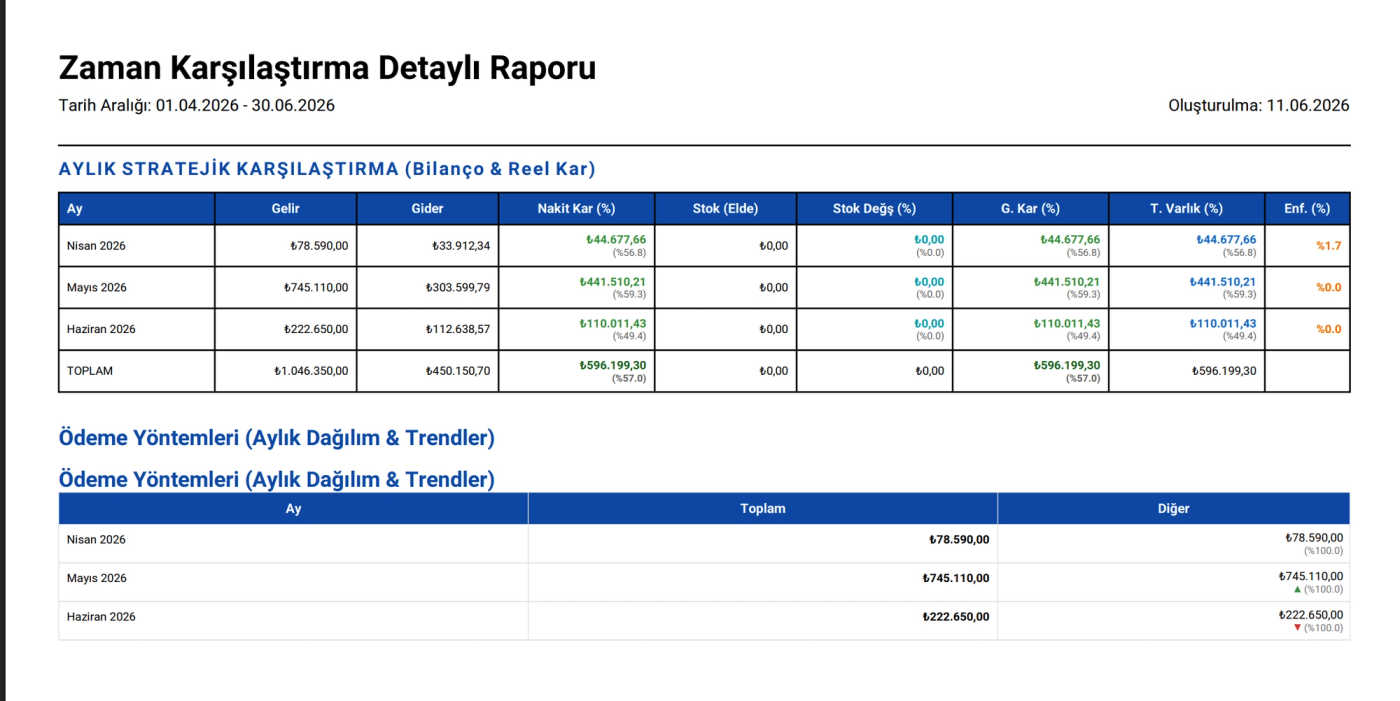Click the orange %1.7 inflation value
The width and height of the screenshot is (1400, 701).
[1328, 246]
